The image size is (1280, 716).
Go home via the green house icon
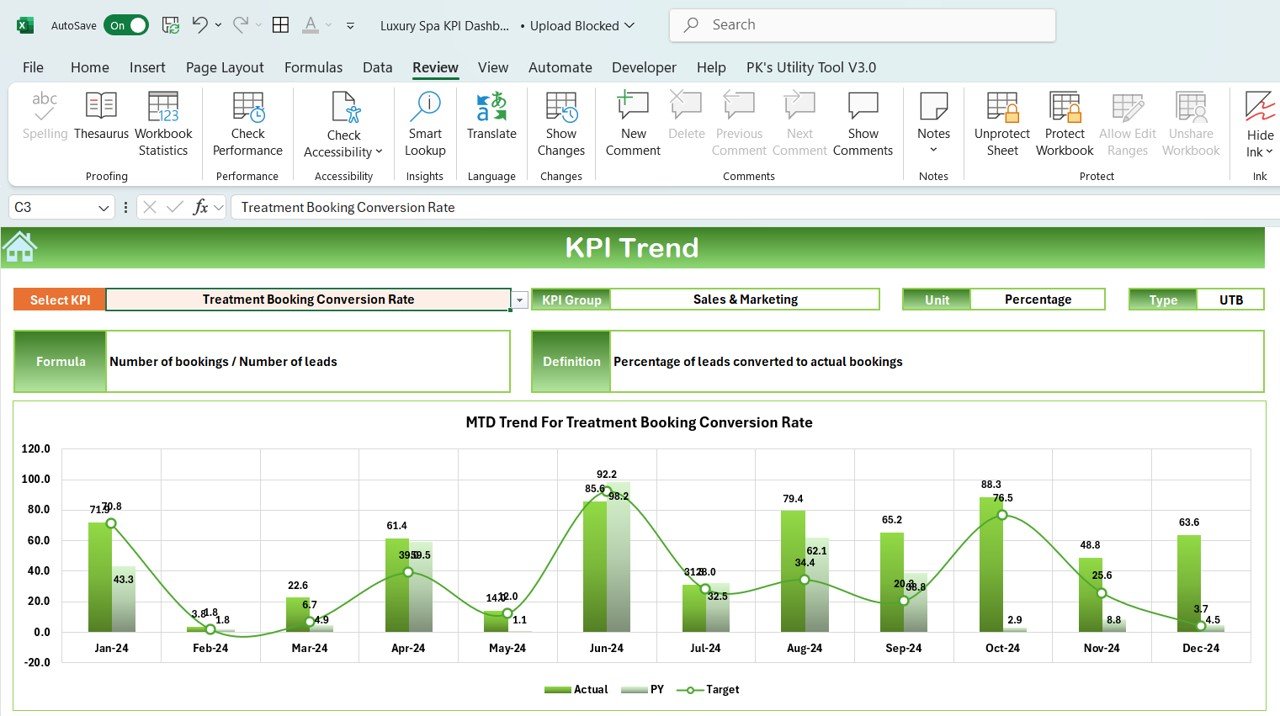[20, 246]
